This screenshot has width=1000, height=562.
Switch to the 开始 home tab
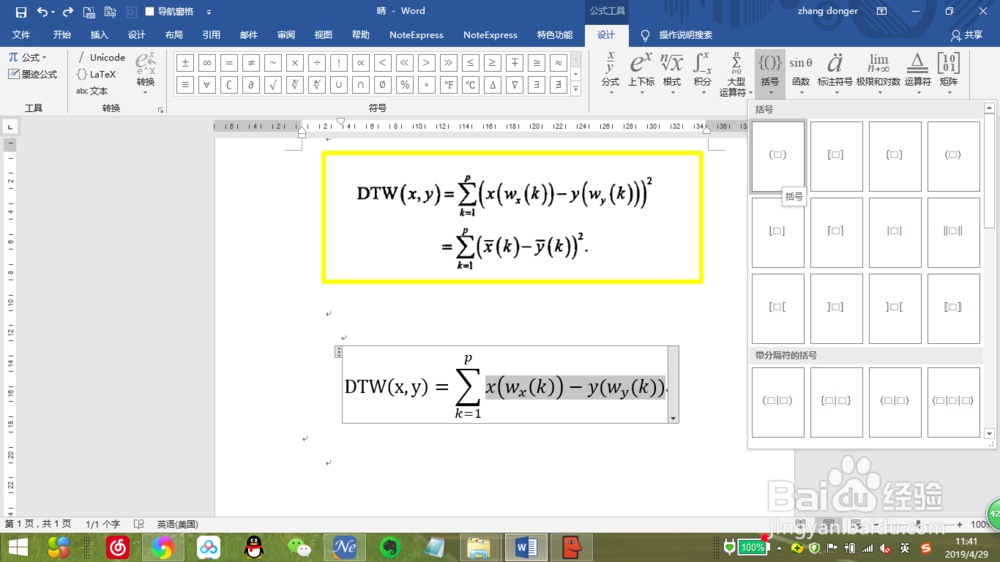click(62, 35)
